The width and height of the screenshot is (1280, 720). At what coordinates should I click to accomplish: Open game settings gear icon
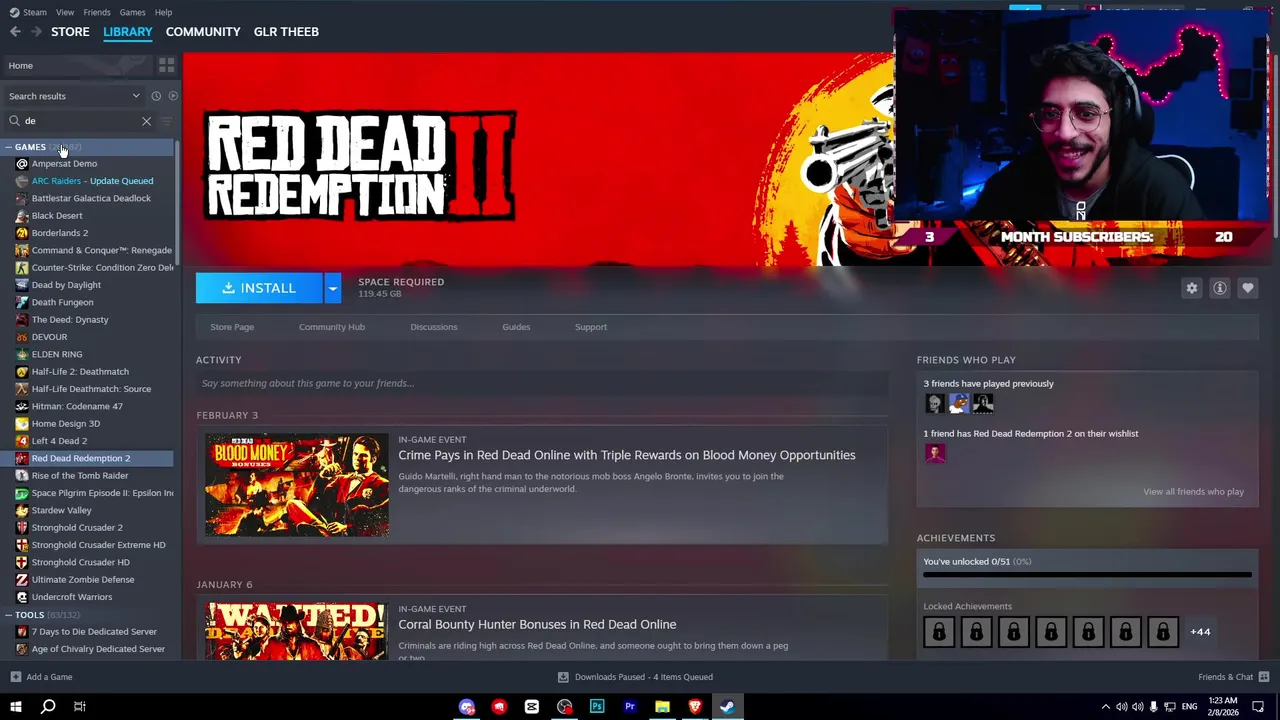[1192, 288]
